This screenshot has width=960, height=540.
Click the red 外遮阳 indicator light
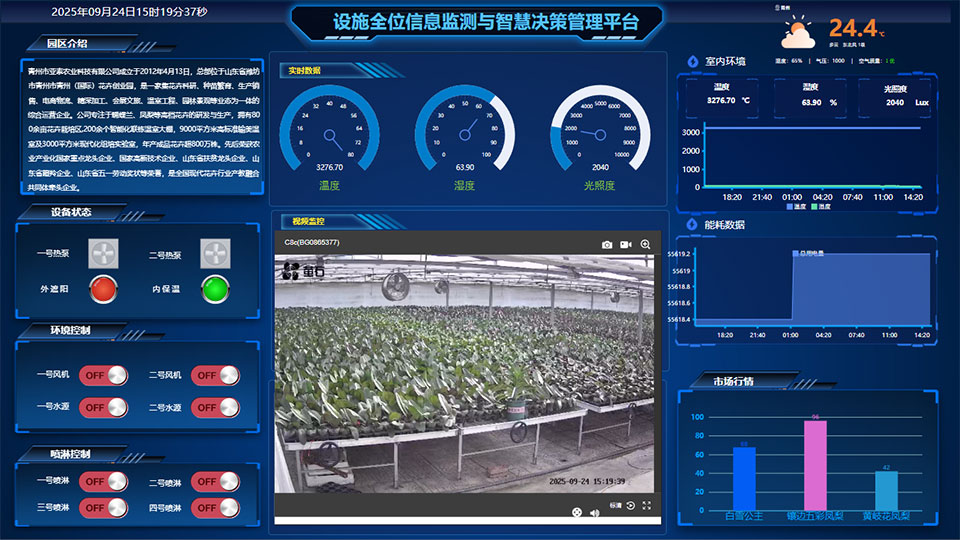pyautogui.click(x=102, y=290)
